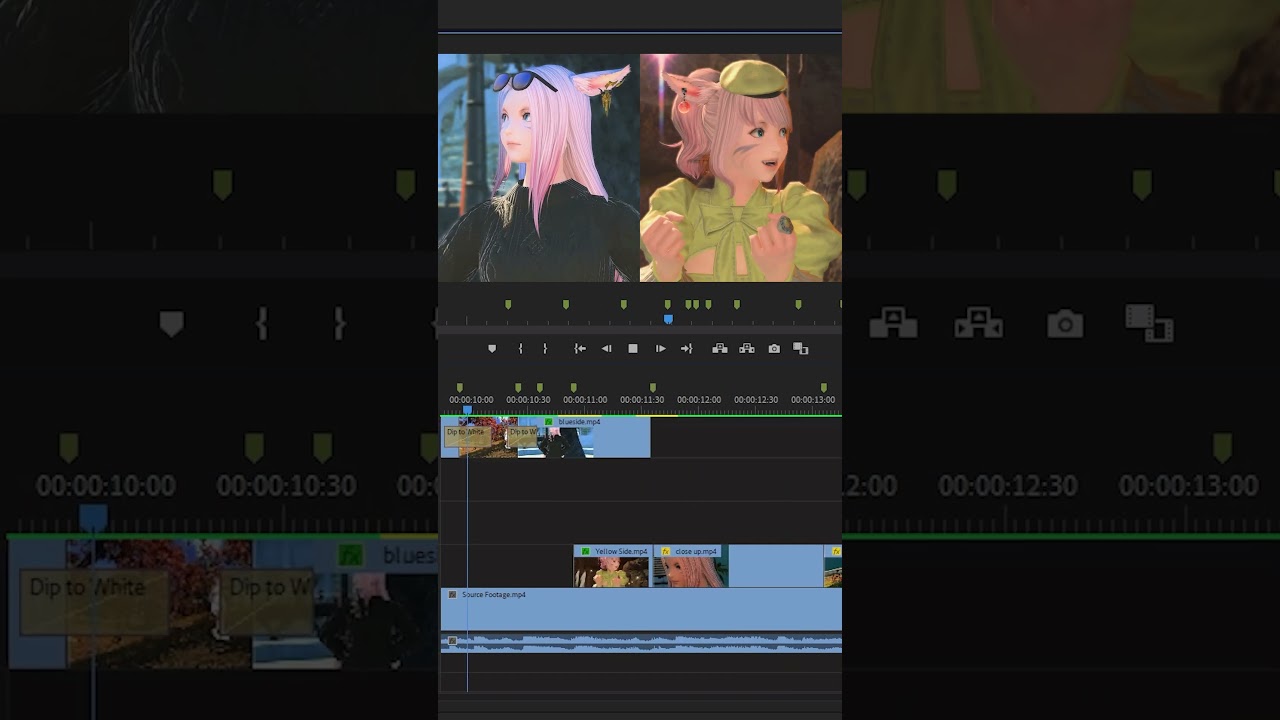
Task: Export a frame with the camera icon
Action: pyautogui.click(x=774, y=349)
